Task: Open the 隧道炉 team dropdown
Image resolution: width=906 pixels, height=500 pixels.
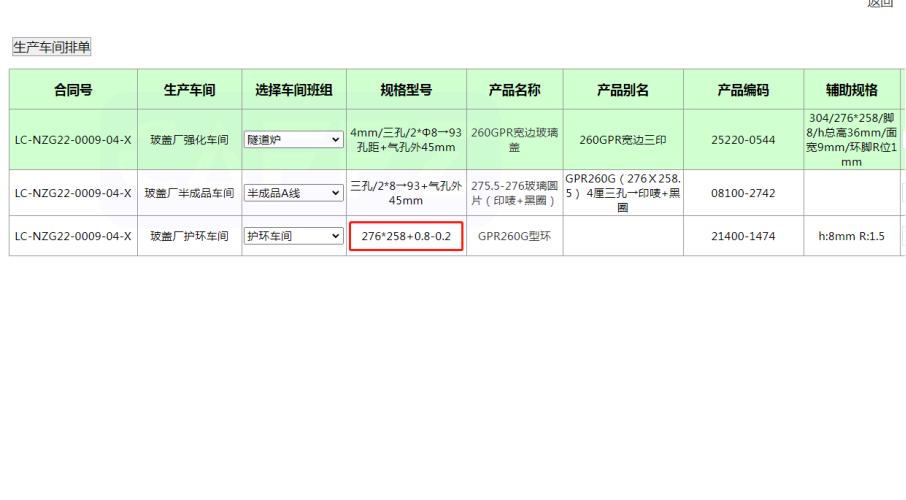Action: 293,140
